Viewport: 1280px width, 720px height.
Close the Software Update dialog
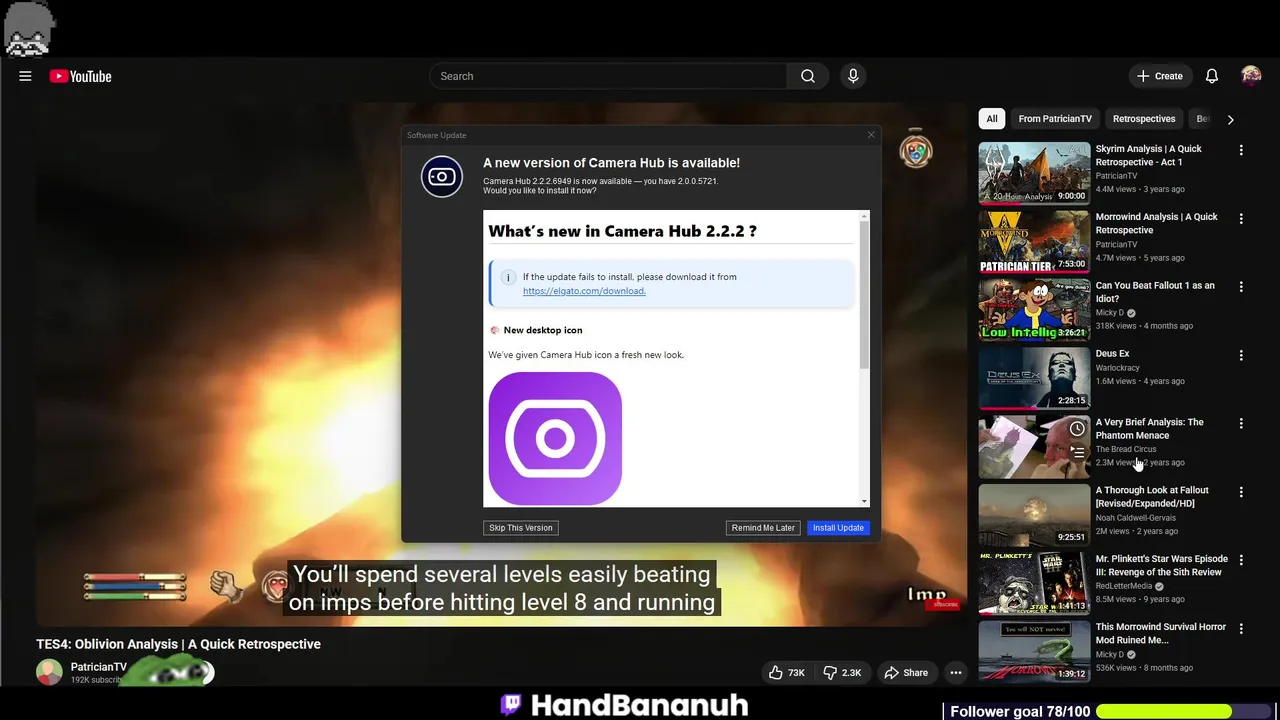tap(871, 135)
